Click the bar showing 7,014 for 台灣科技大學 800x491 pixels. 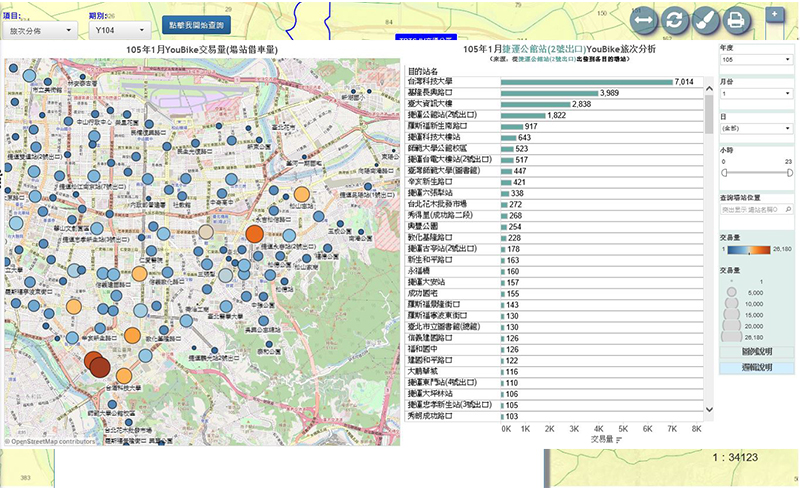587,82
